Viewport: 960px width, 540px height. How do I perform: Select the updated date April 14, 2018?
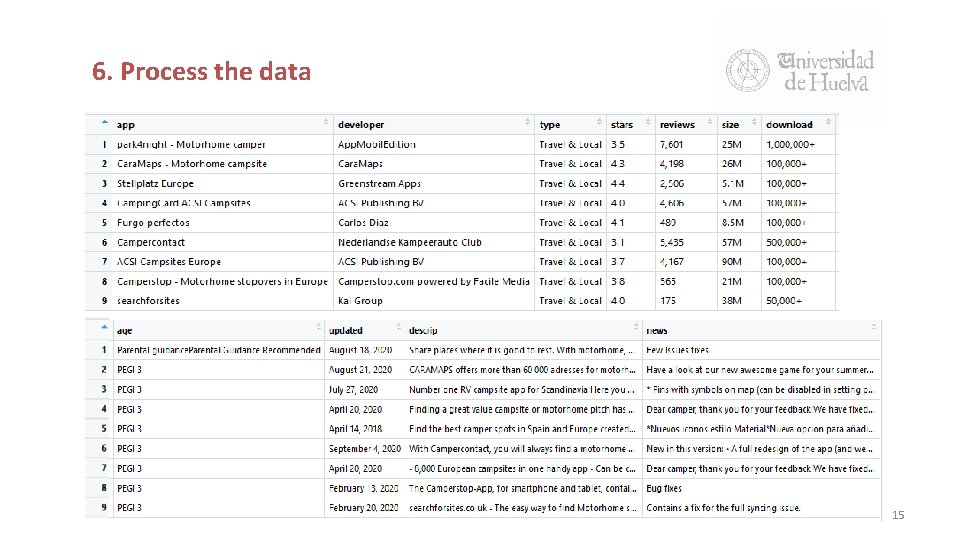pos(355,429)
